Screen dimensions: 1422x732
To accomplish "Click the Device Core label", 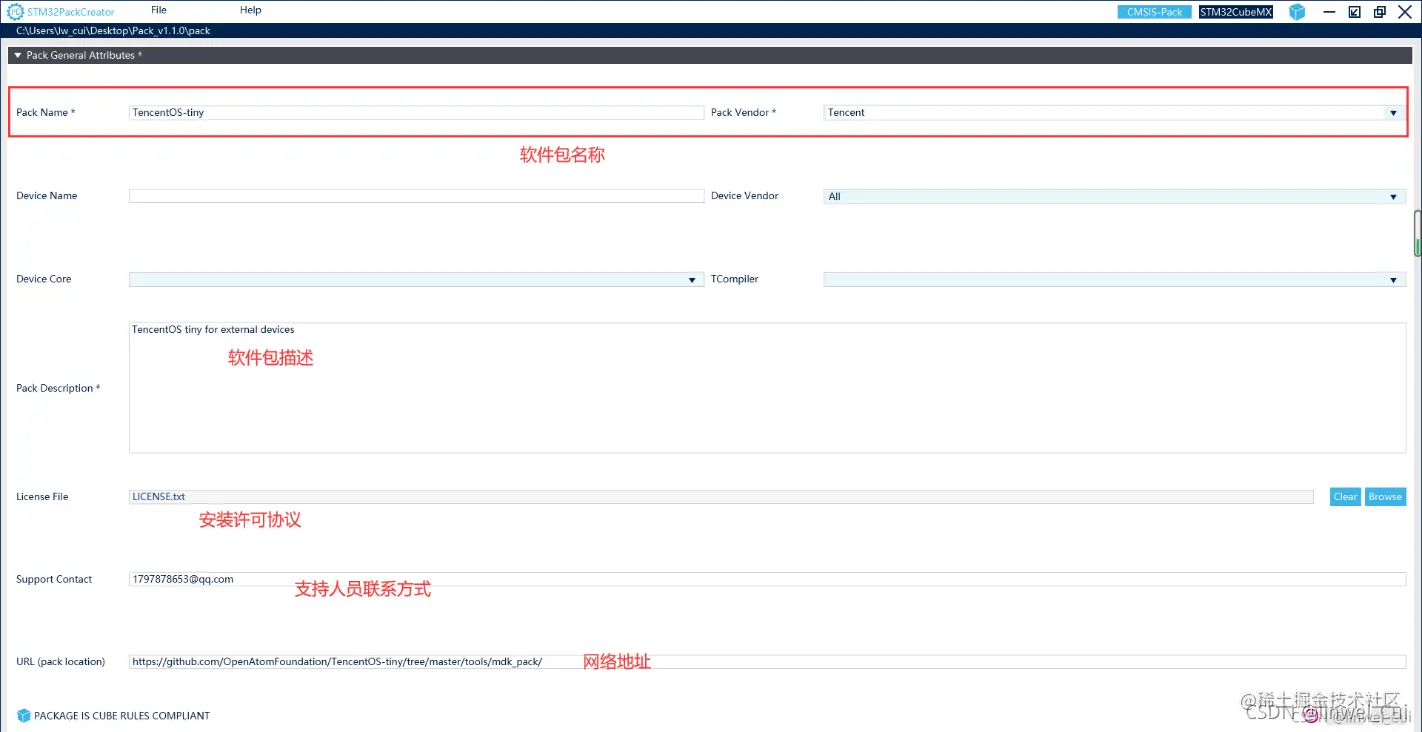I will tap(44, 279).
